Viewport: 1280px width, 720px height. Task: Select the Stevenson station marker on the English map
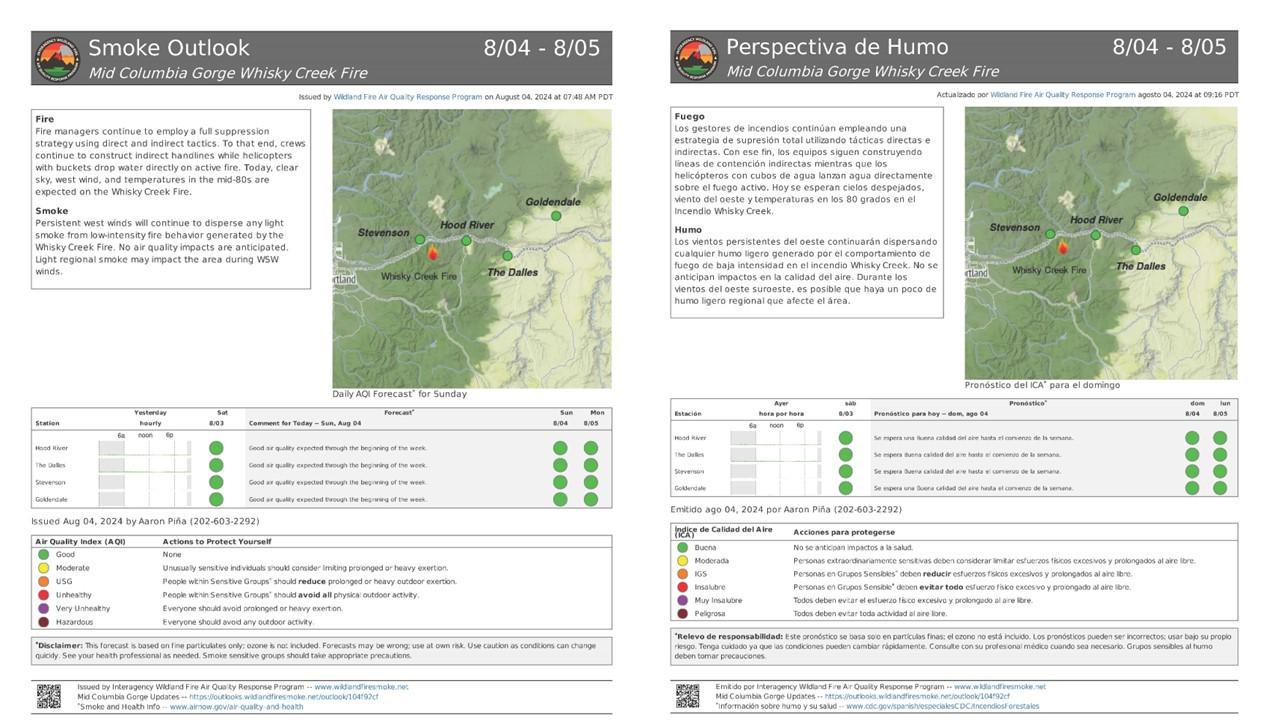(x=420, y=239)
